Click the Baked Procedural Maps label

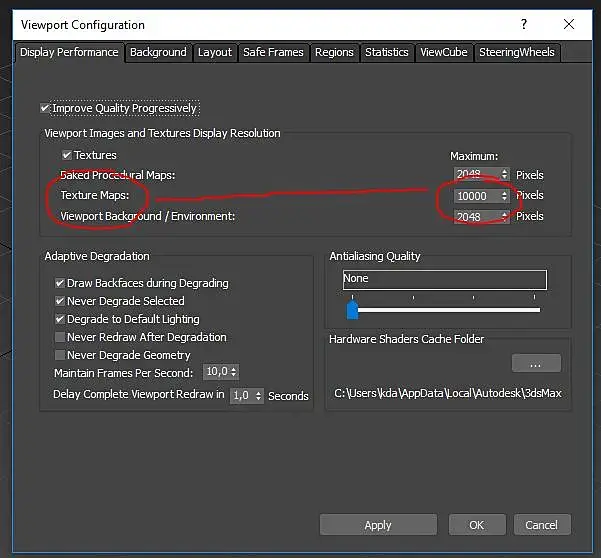[118, 175]
